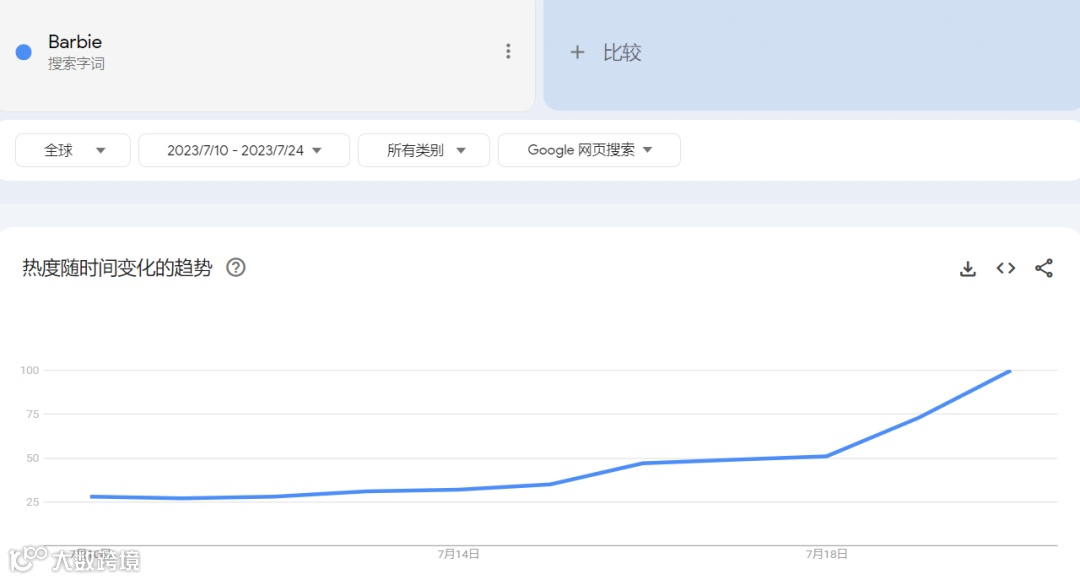1080x580 pixels.
Task: Click the blue Barbie color dot
Action: tap(23, 52)
